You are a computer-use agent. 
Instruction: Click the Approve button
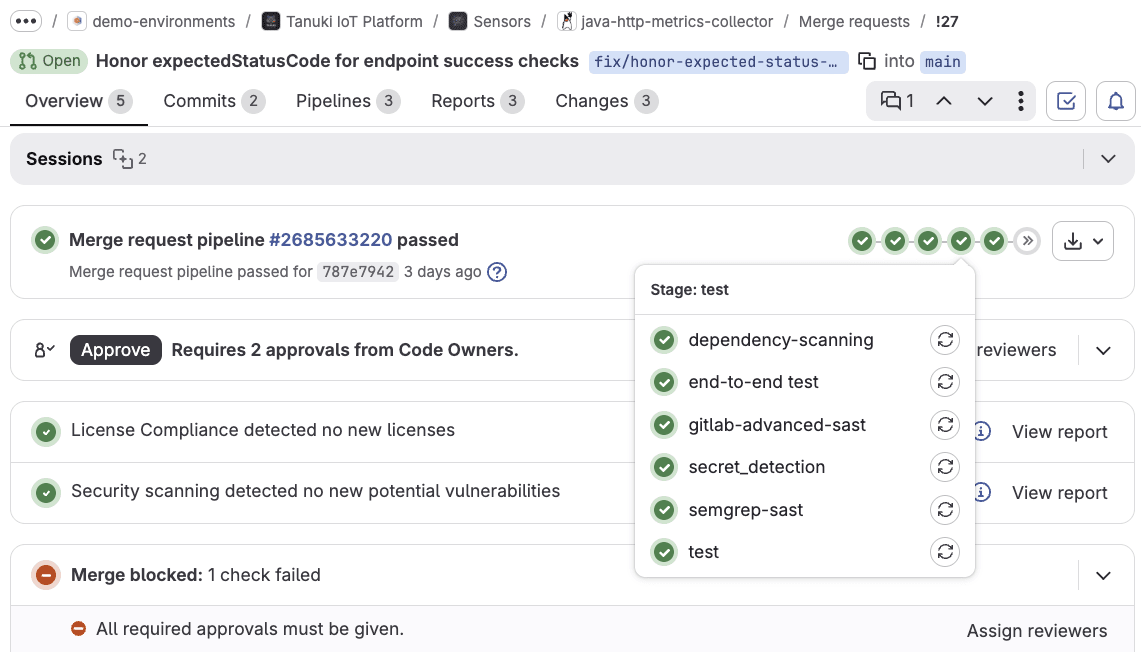[x=116, y=350]
